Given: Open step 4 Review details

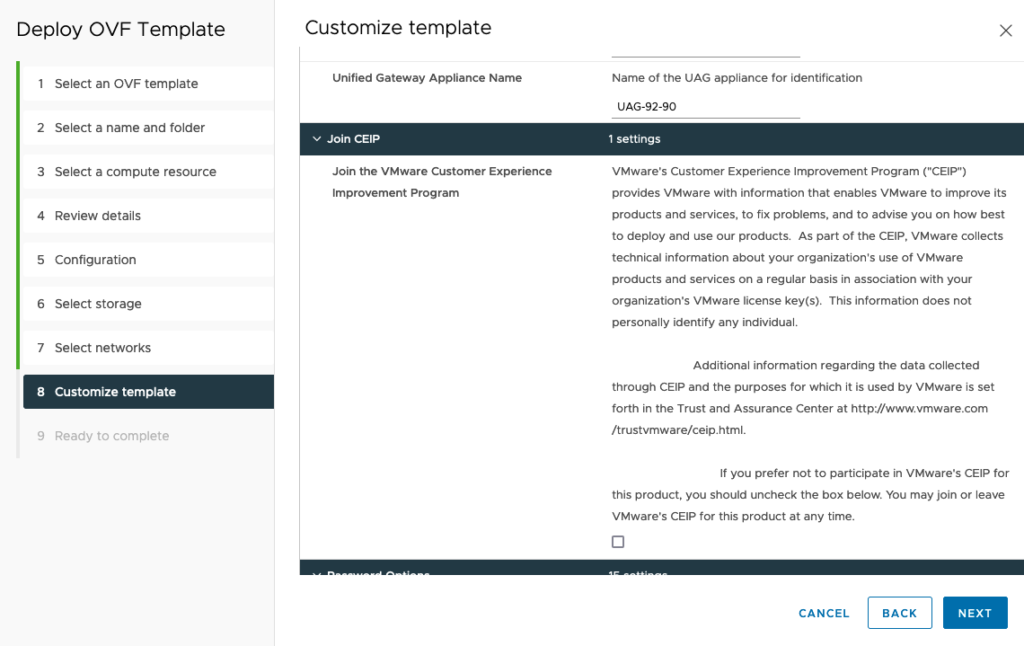Looking at the screenshot, I should click(97, 216).
